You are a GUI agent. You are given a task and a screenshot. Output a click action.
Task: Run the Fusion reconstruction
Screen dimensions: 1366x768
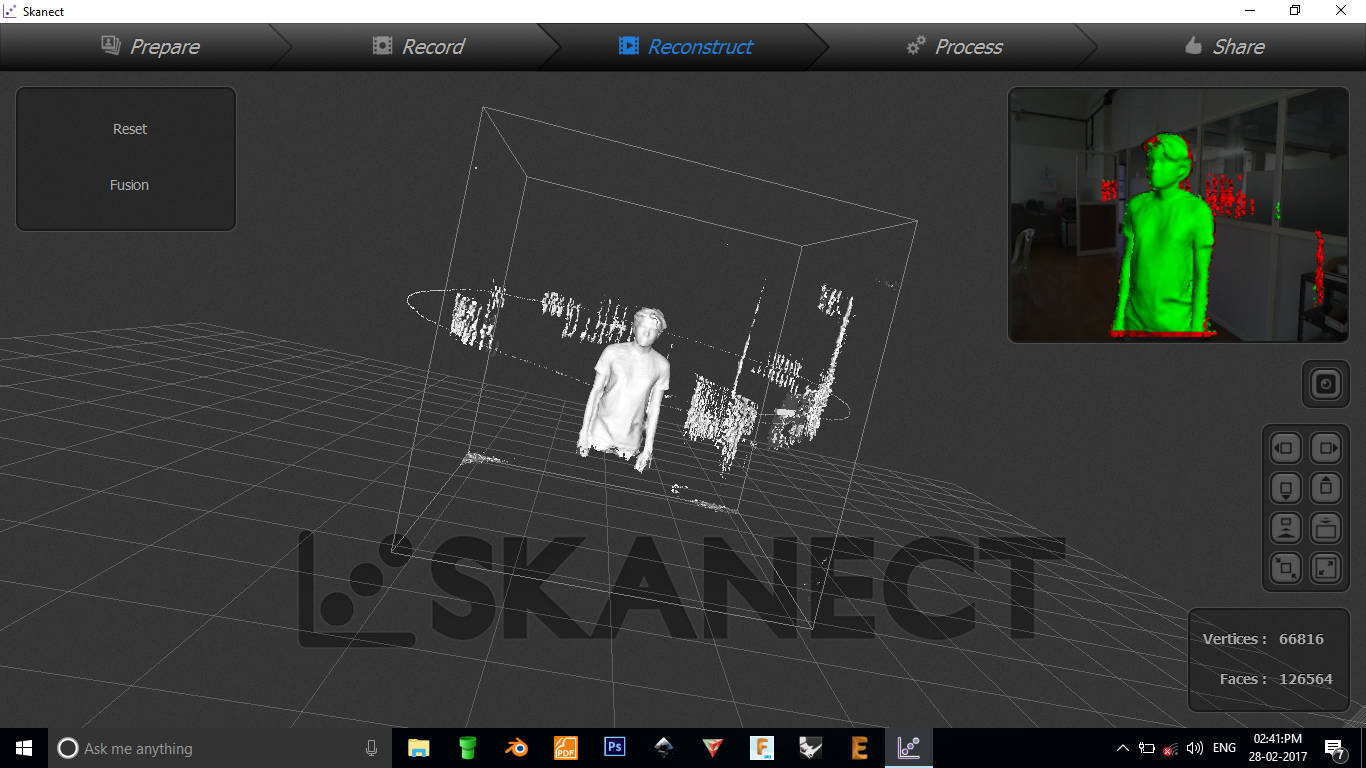pos(129,185)
